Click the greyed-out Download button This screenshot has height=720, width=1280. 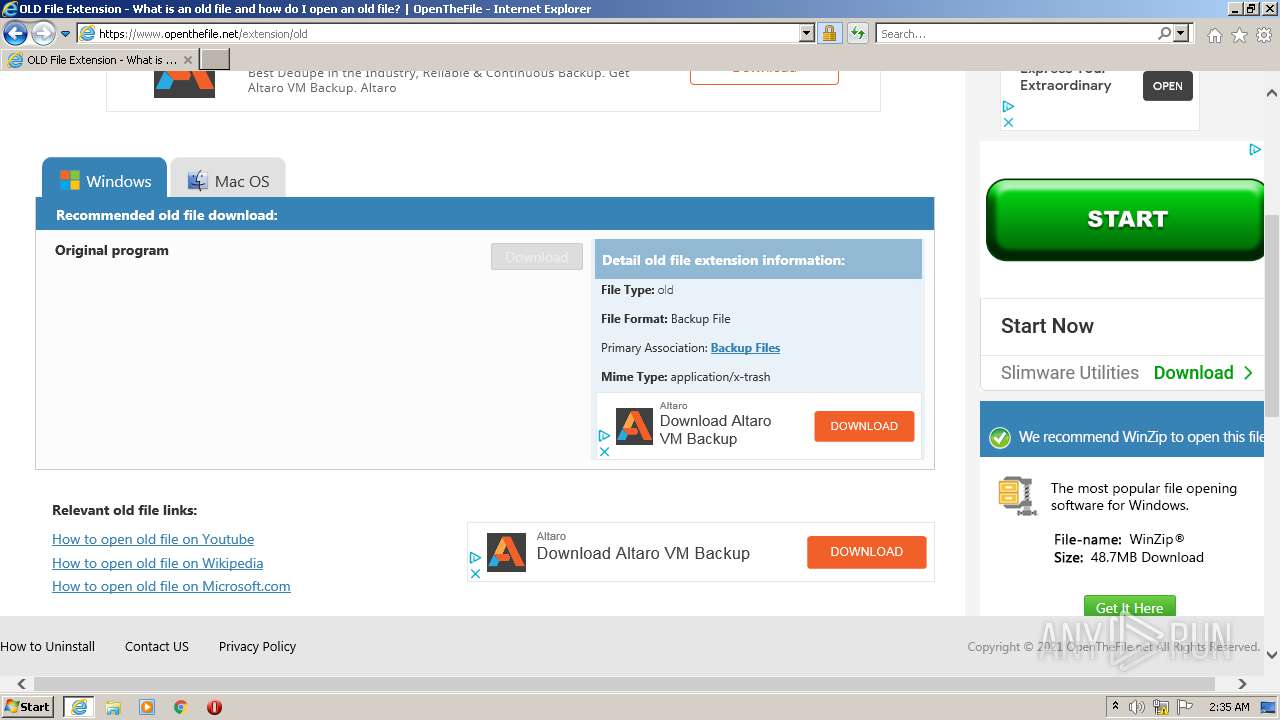(x=537, y=257)
